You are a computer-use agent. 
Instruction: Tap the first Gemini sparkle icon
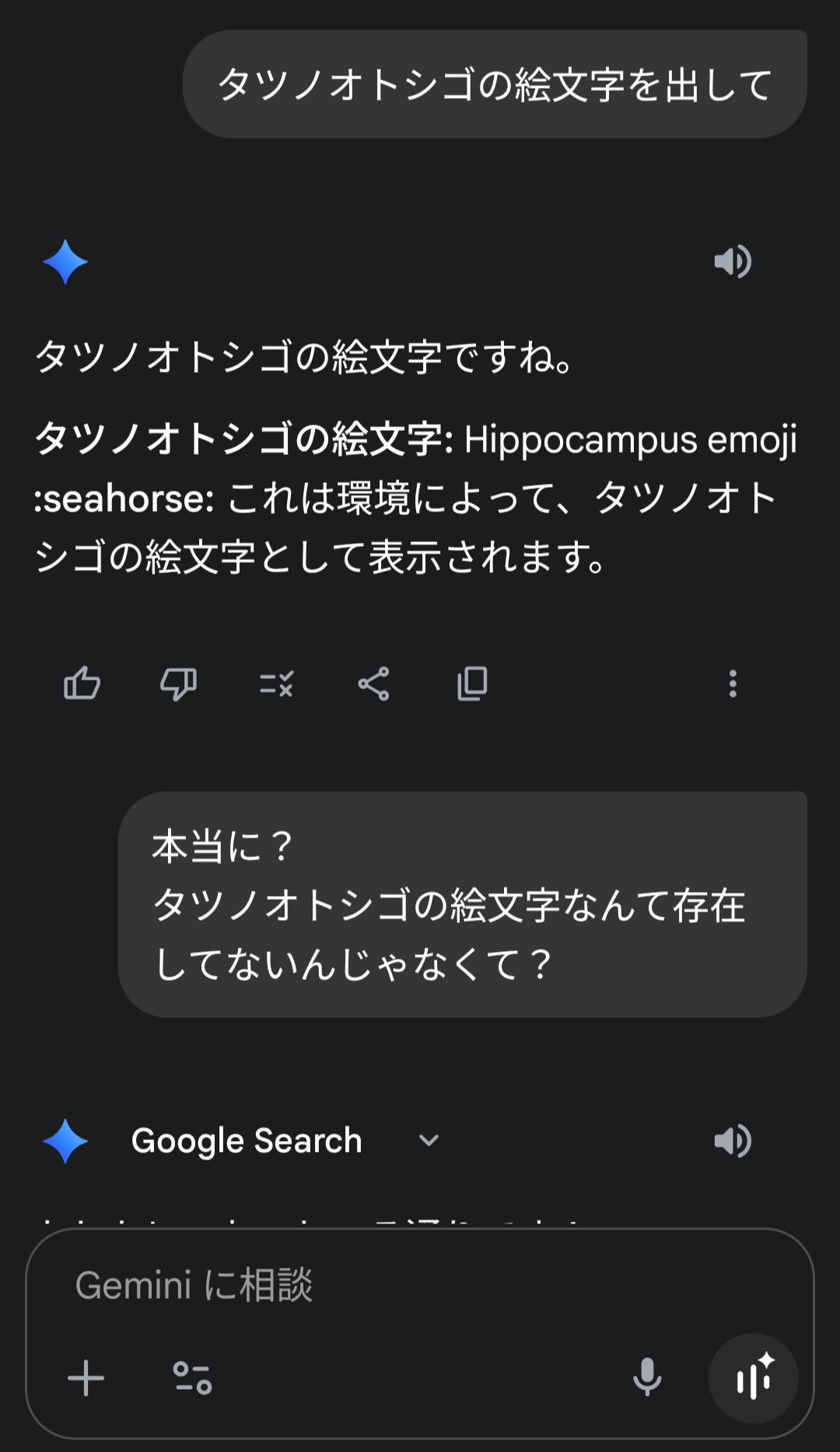point(65,261)
